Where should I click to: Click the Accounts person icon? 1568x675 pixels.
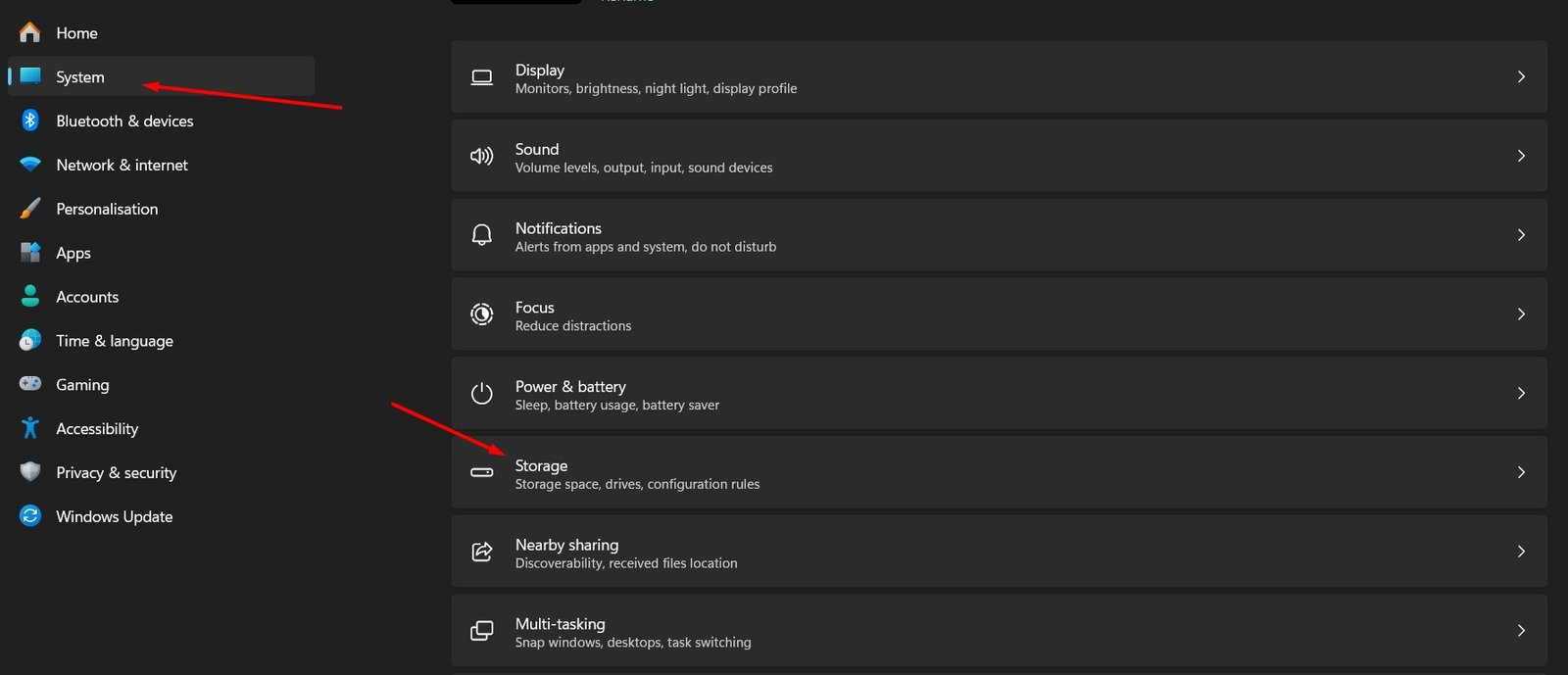click(x=30, y=296)
